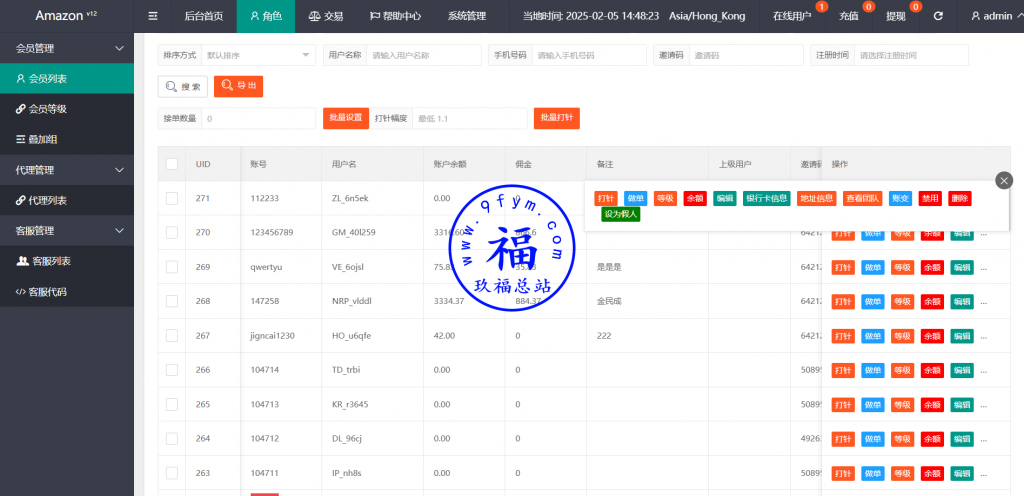Open 会员等级 from the sidebar
The height and width of the screenshot is (496, 1024).
click(66, 109)
